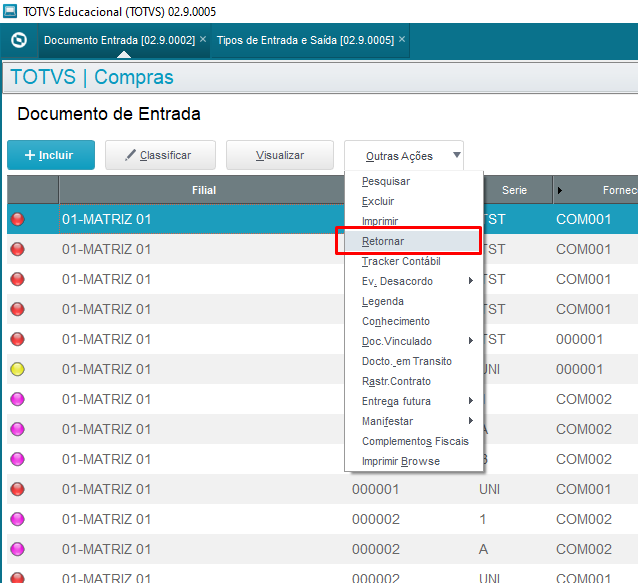Select Complementos Fiscais menu entry
The image size is (638, 583).
[415, 441]
